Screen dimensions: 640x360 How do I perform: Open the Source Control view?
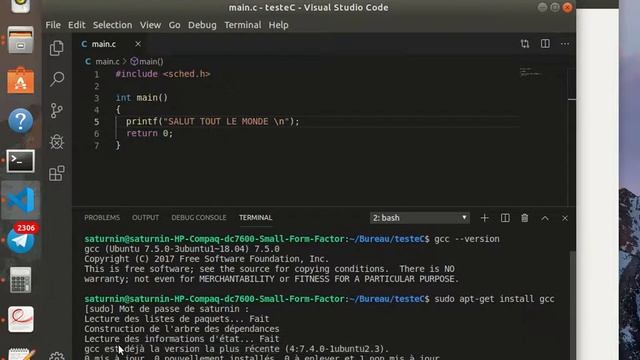click(57, 110)
